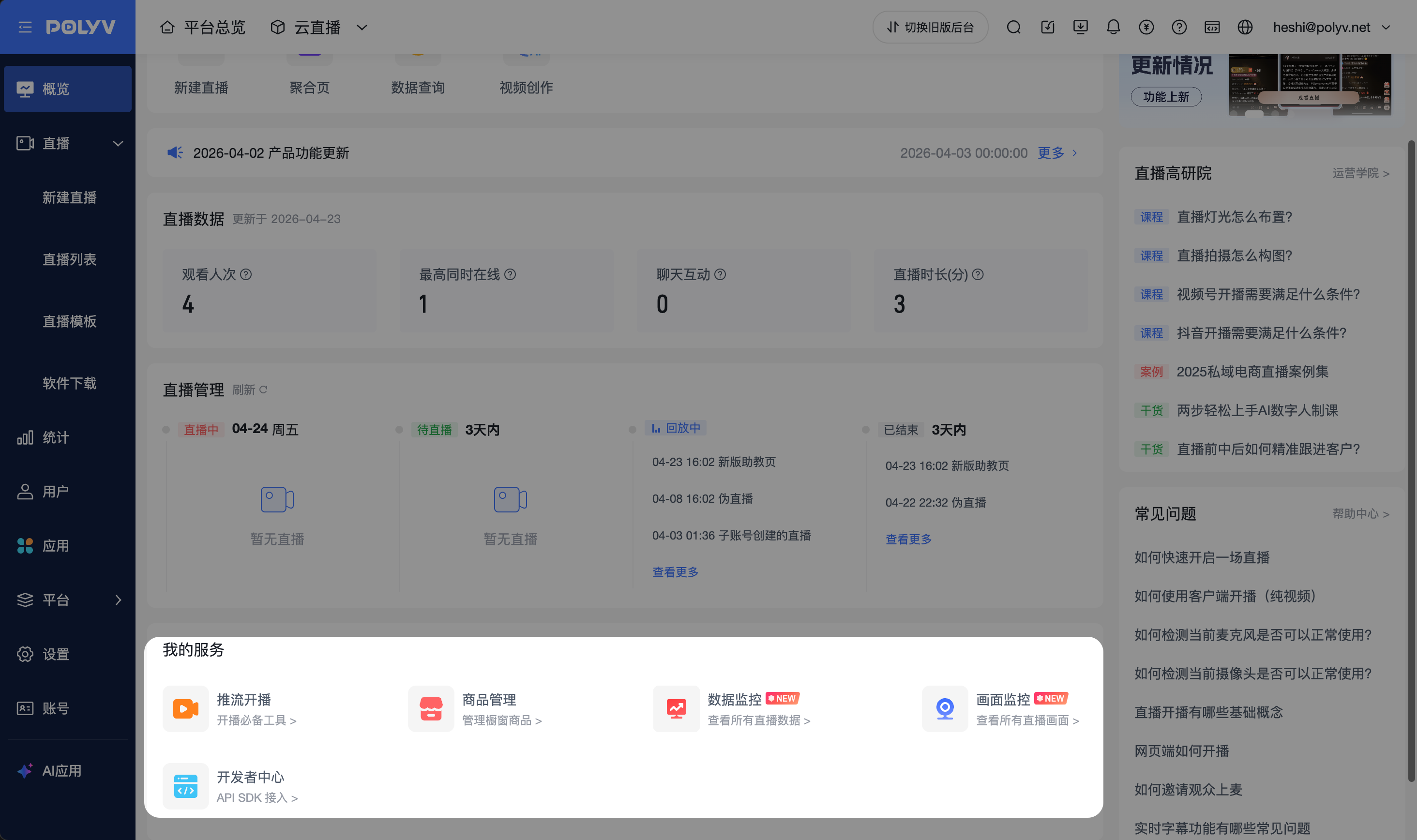Collapse the 直播 sidebar section chevron
This screenshot has width=1417, height=840.
coord(118,143)
